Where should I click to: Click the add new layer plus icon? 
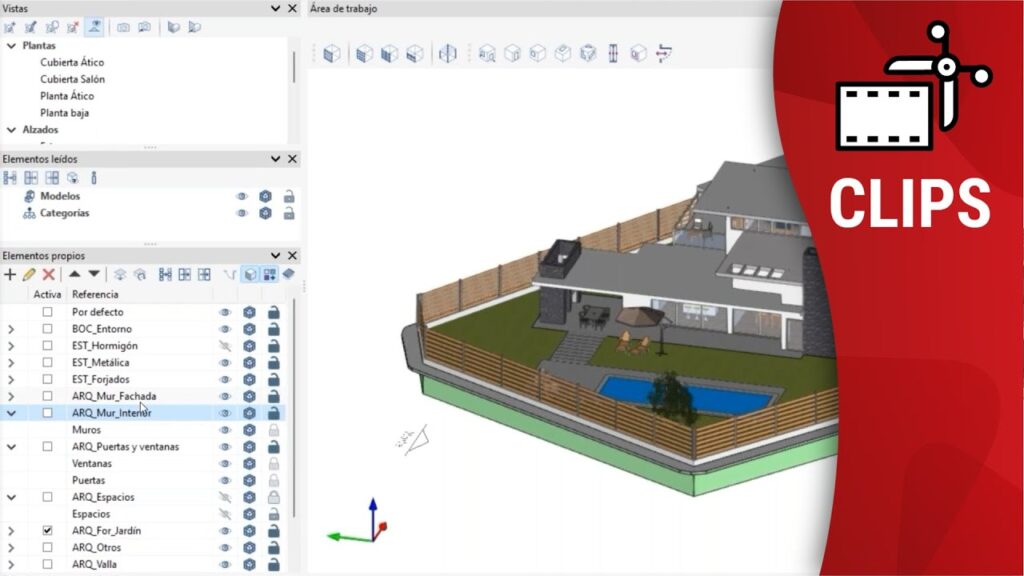10,274
